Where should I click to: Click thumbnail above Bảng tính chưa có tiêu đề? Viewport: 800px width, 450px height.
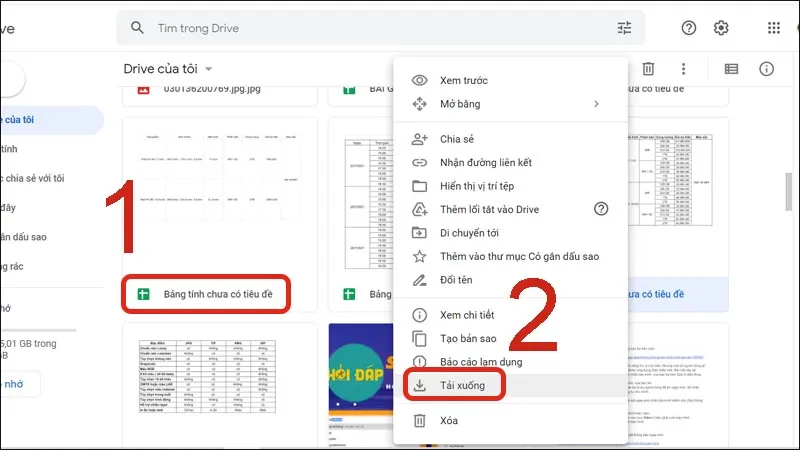(220, 198)
